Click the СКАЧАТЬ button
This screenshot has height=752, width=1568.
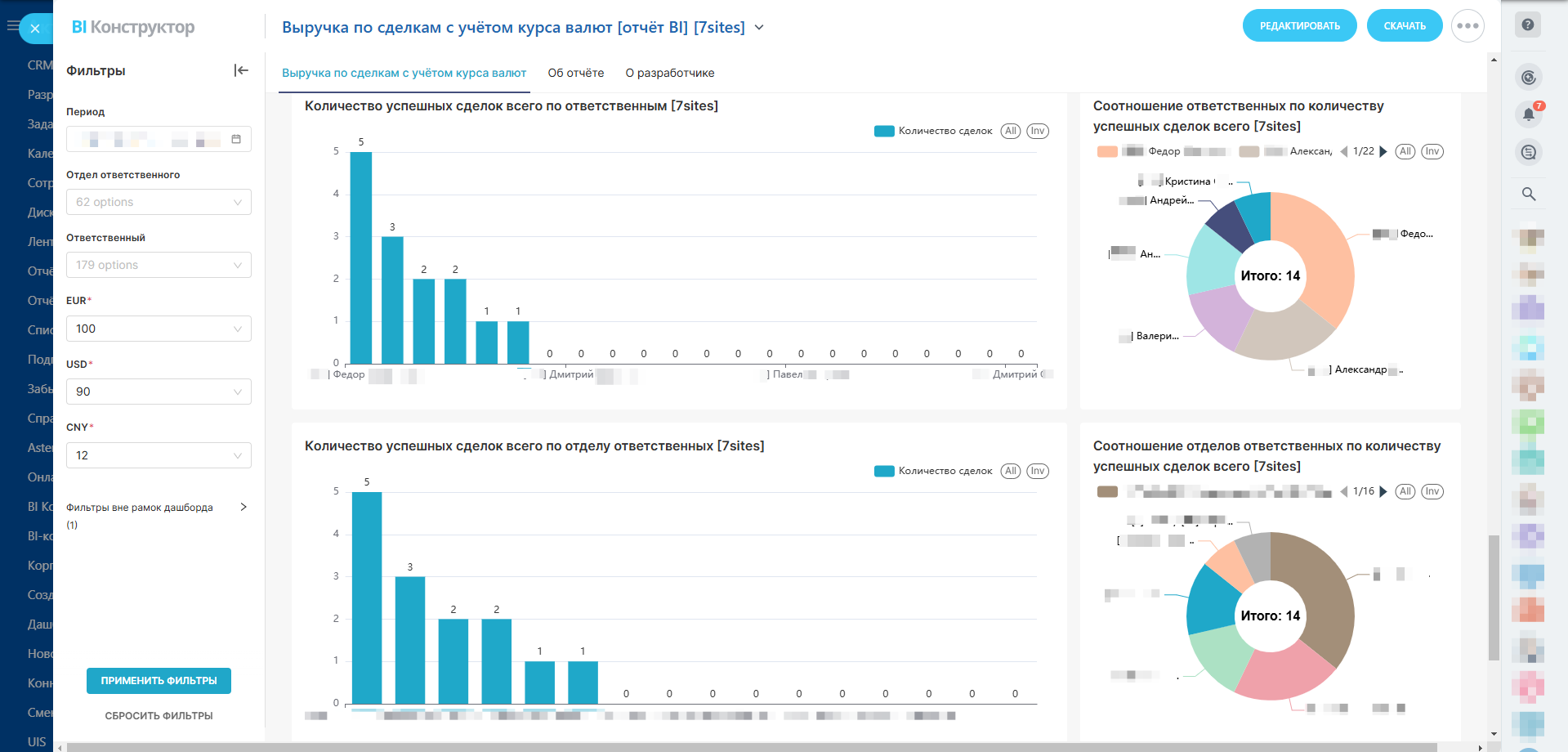[x=1404, y=26]
